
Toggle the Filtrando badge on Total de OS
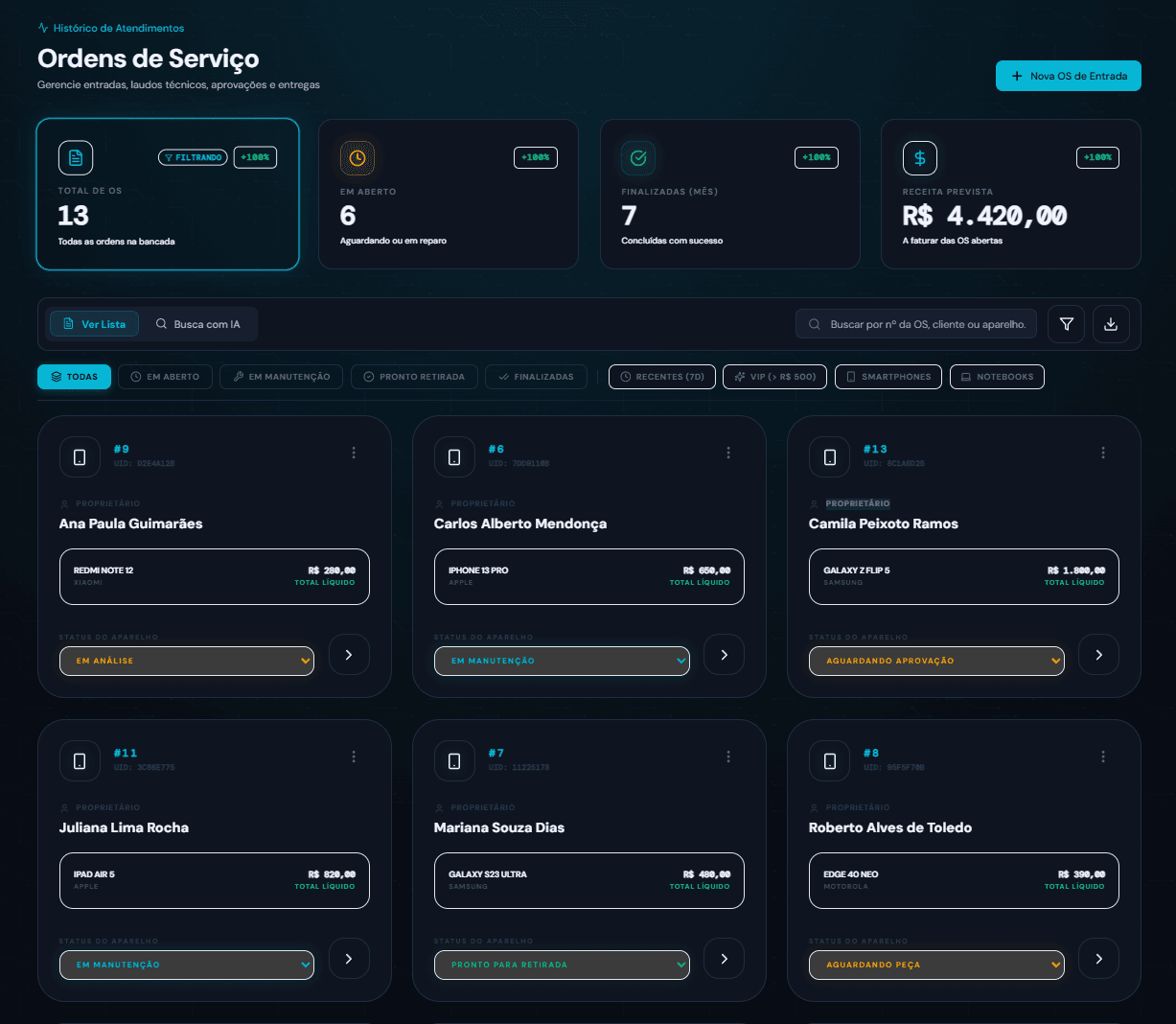pos(193,157)
